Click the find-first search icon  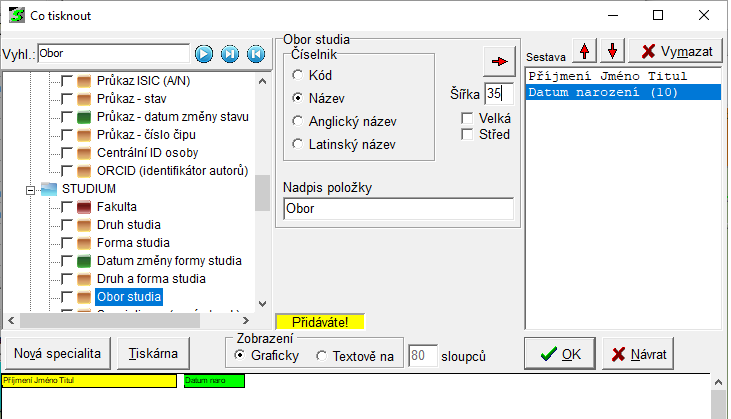255,54
